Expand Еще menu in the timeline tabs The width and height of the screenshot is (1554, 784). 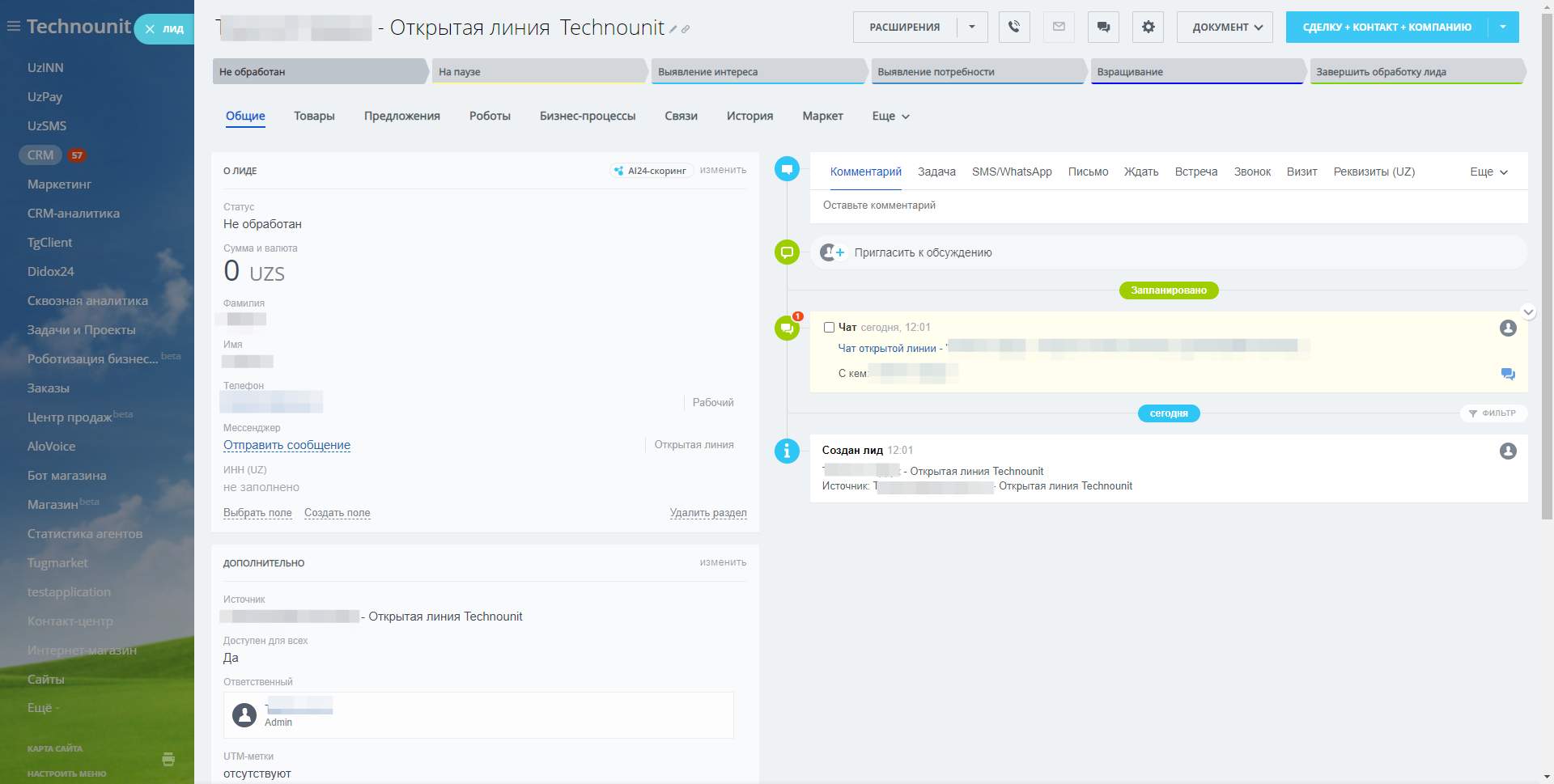click(1488, 172)
